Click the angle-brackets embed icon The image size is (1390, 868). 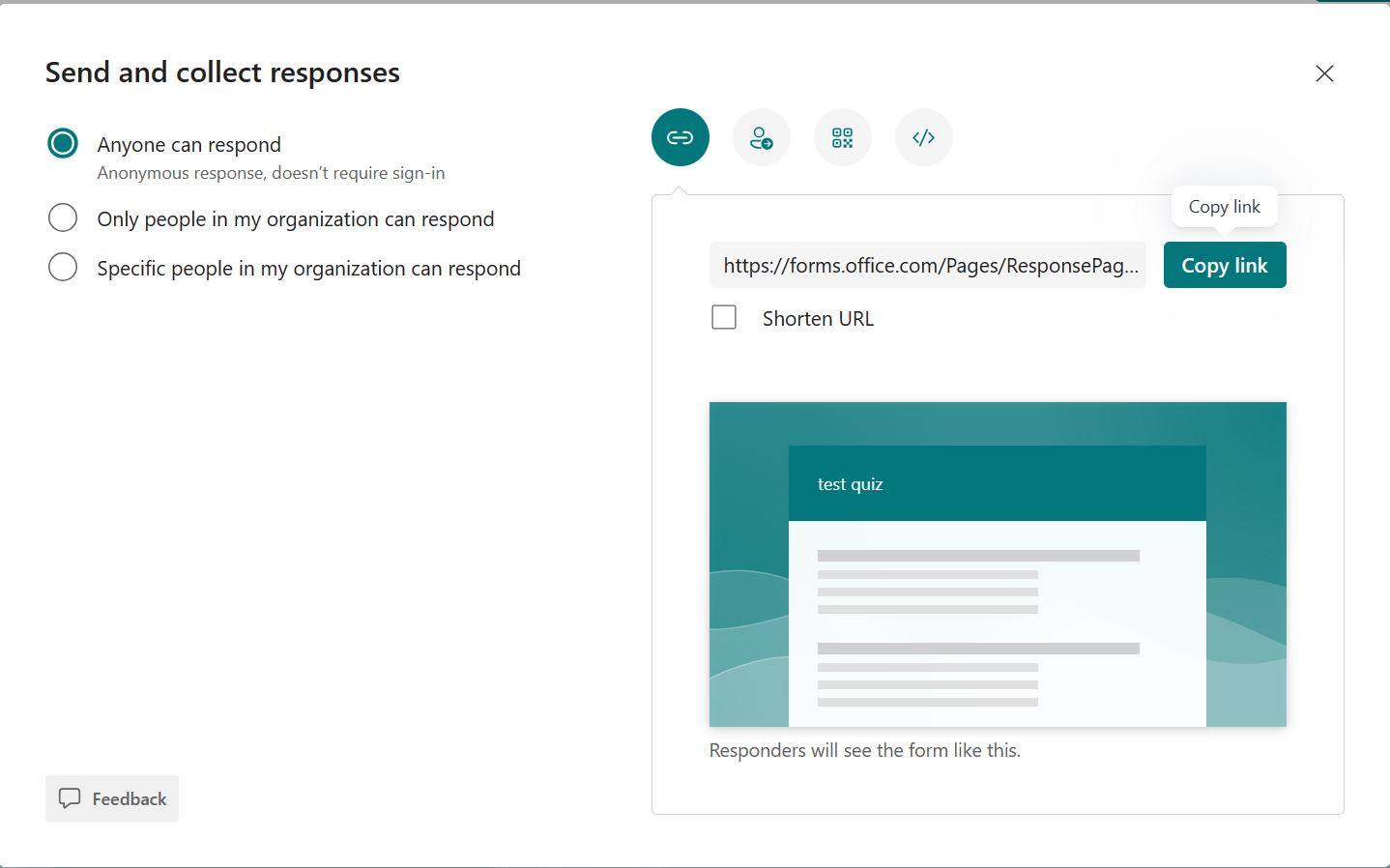point(923,137)
